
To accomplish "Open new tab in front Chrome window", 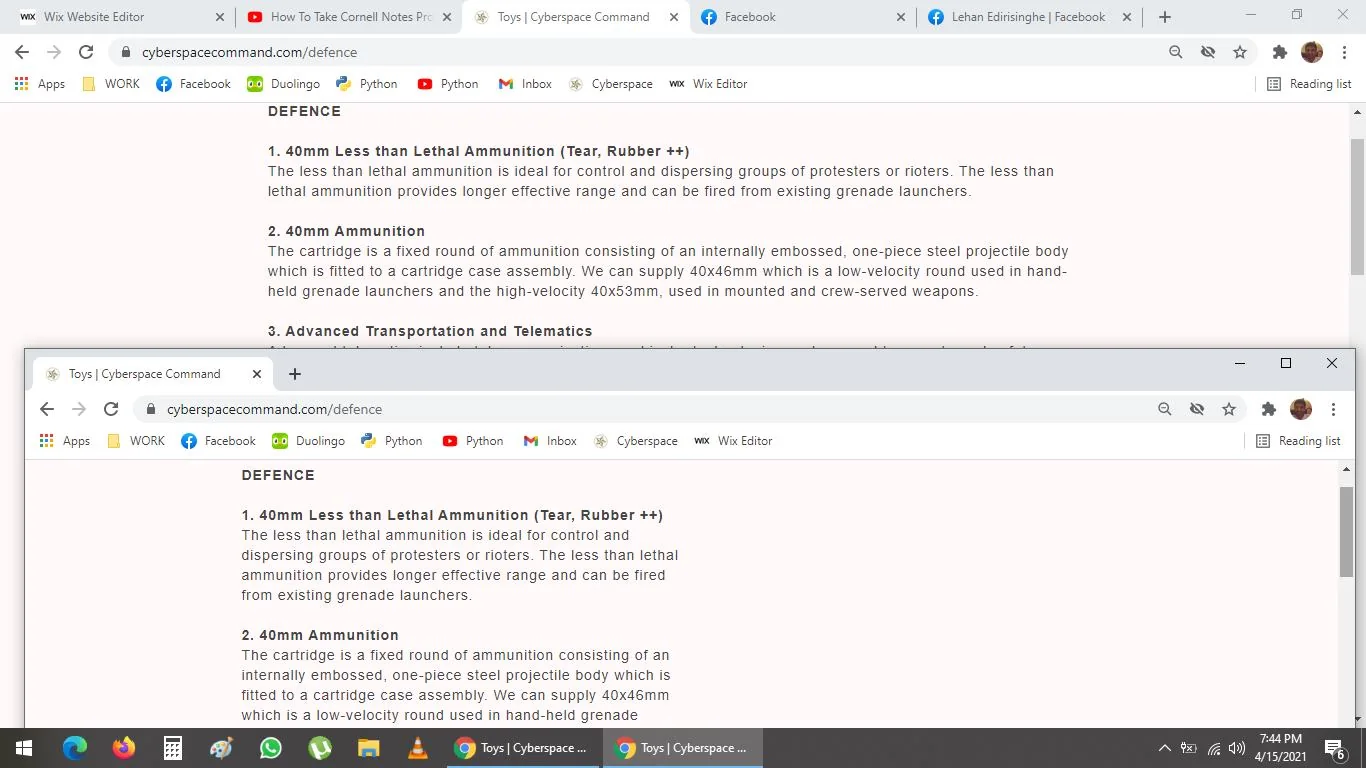I will pyautogui.click(x=295, y=374).
